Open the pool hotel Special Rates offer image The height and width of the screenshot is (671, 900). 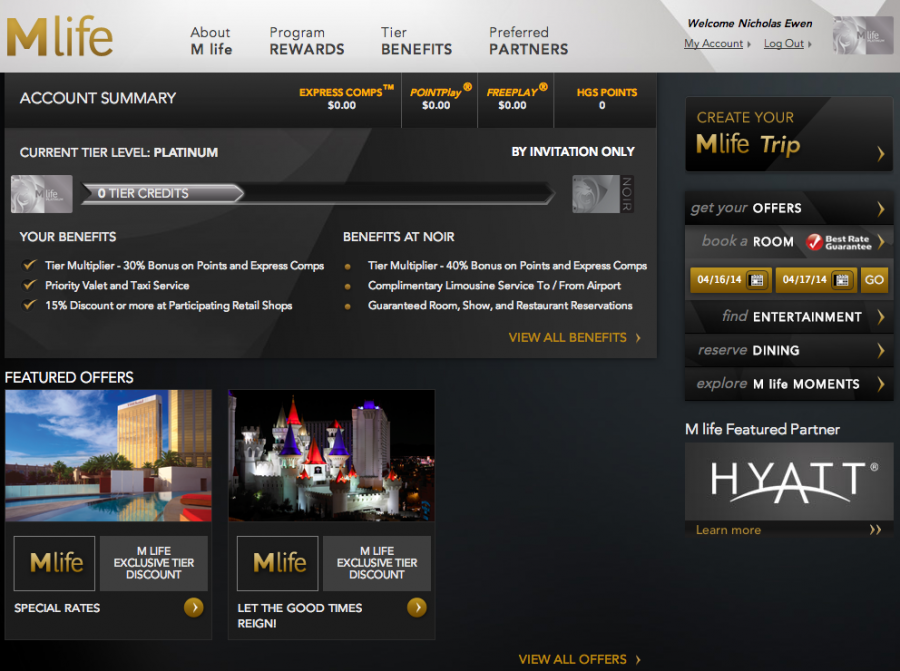coord(108,456)
